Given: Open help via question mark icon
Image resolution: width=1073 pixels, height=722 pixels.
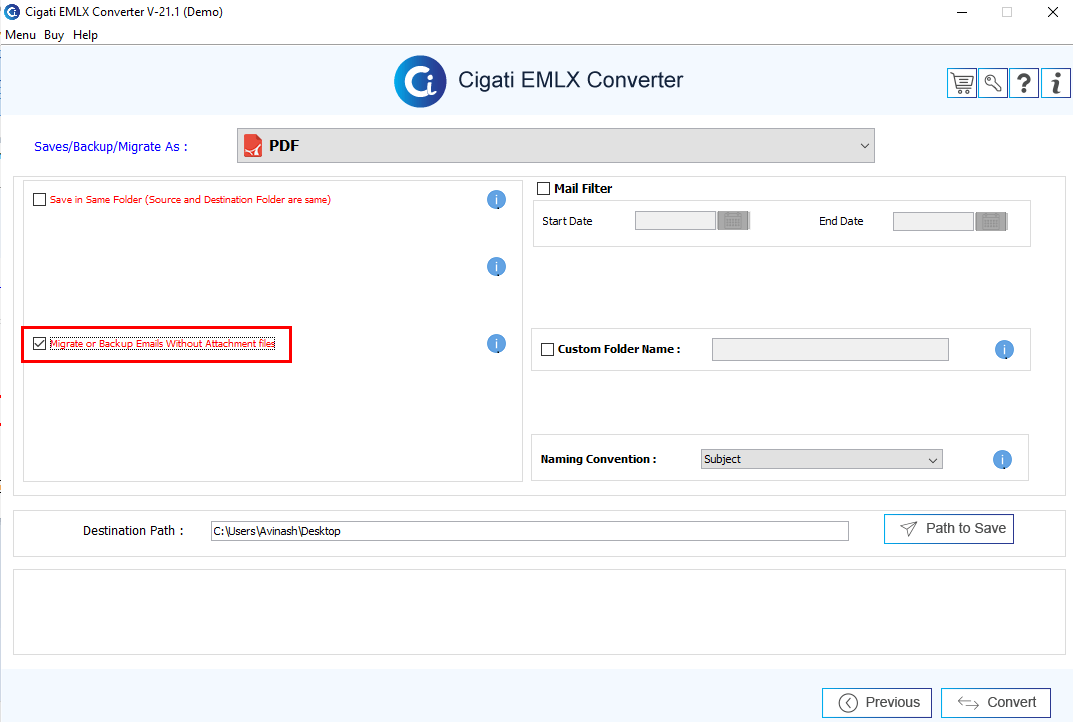Looking at the screenshot, I should click(1024, 83).
